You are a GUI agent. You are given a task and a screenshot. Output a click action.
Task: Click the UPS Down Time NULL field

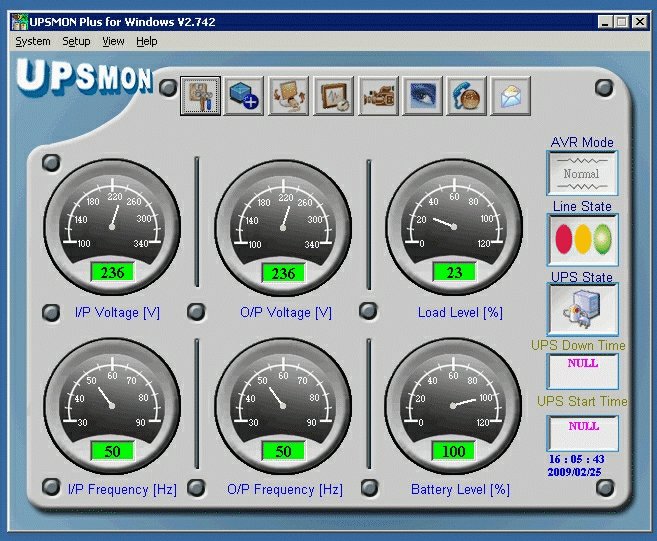coord(582,371)
